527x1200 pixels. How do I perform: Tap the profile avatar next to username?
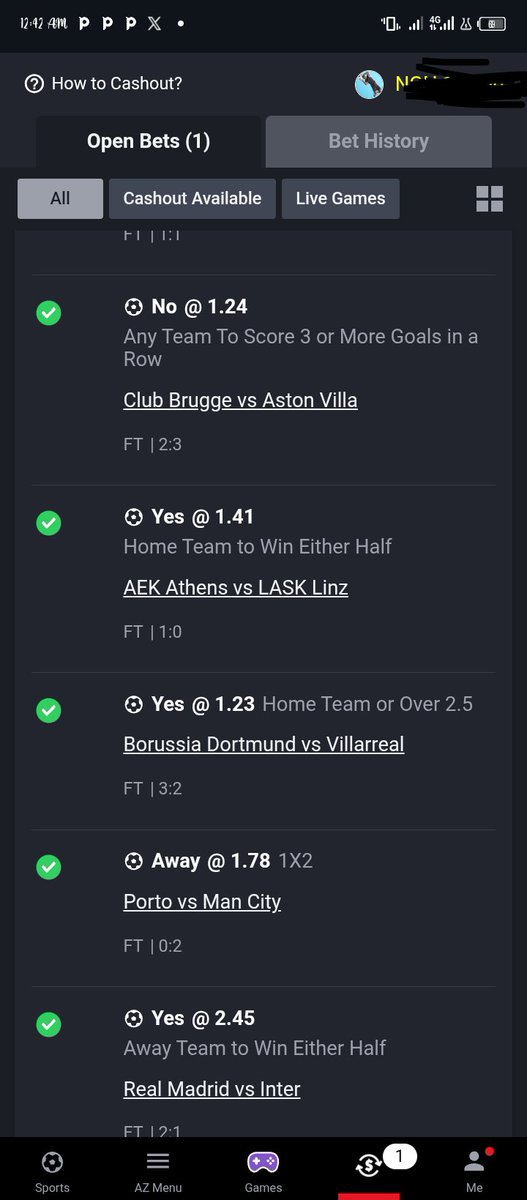(x=369, y=84)
